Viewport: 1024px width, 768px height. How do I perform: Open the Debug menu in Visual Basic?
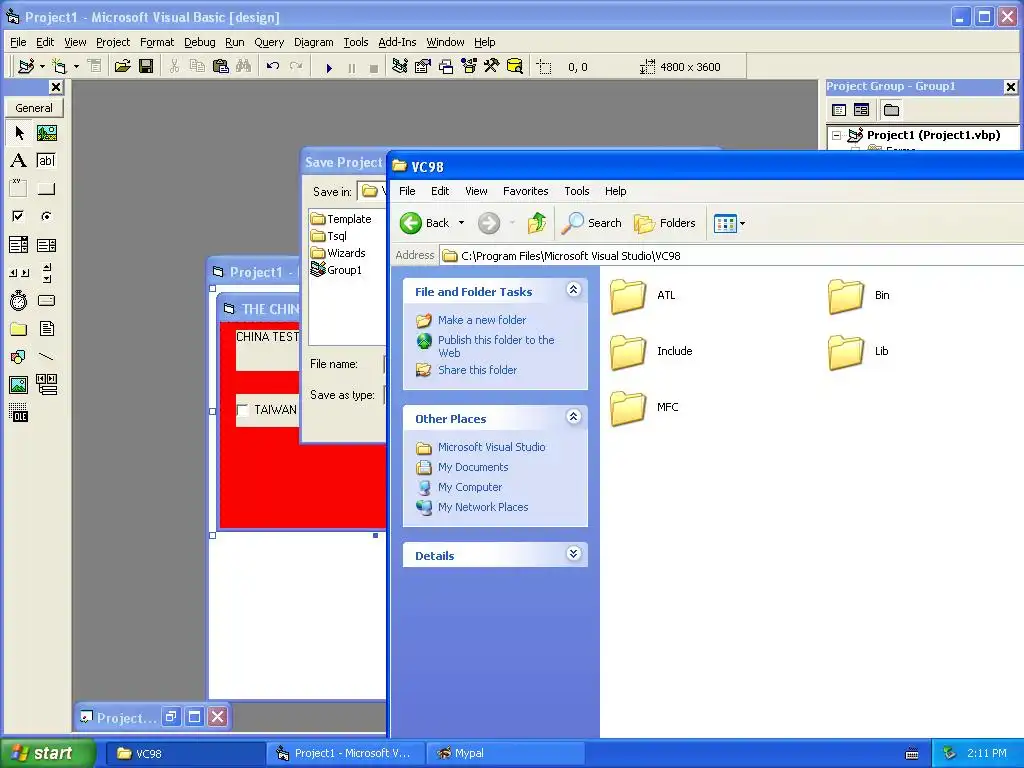[199, 42]
